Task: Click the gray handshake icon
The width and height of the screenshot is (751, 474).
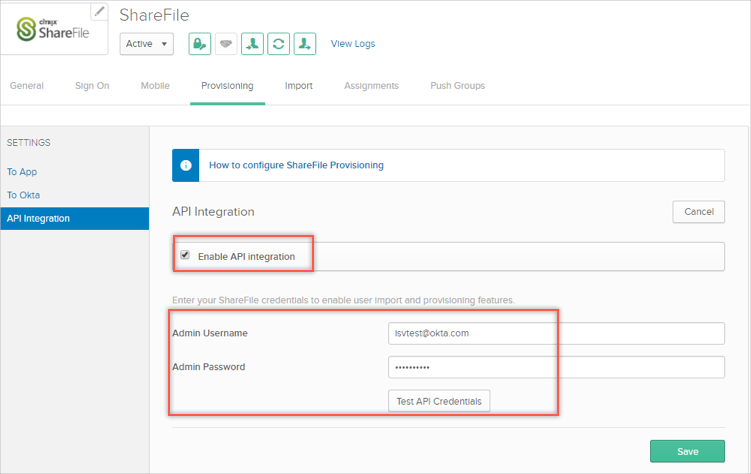Action: (x=226, y=44)
